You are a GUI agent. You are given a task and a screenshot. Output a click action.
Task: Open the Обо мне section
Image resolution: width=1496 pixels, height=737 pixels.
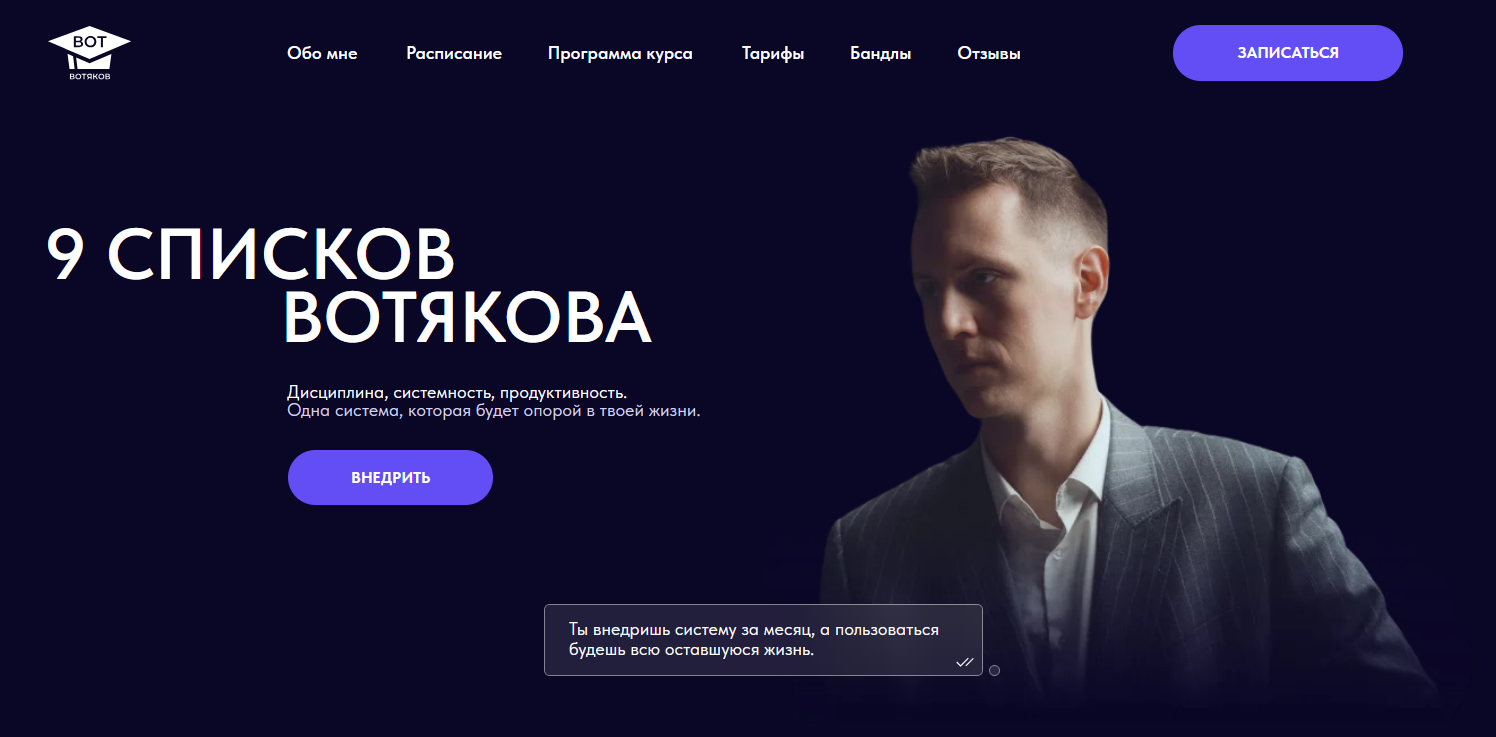click(322, 53)
